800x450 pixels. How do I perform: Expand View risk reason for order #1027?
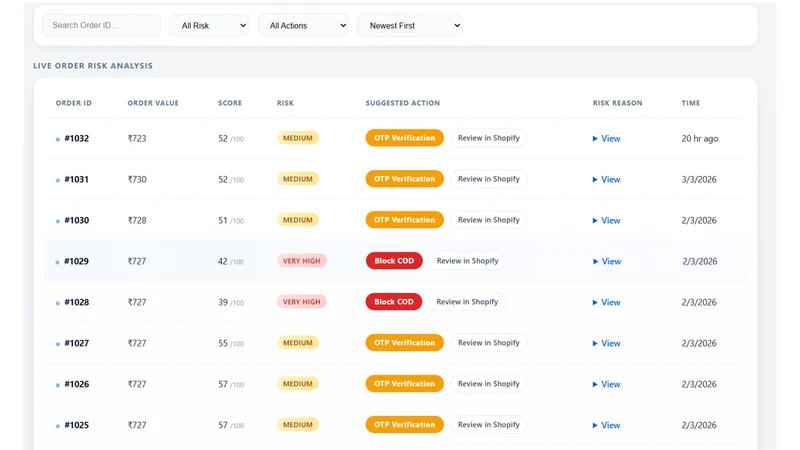click(606, 343)
